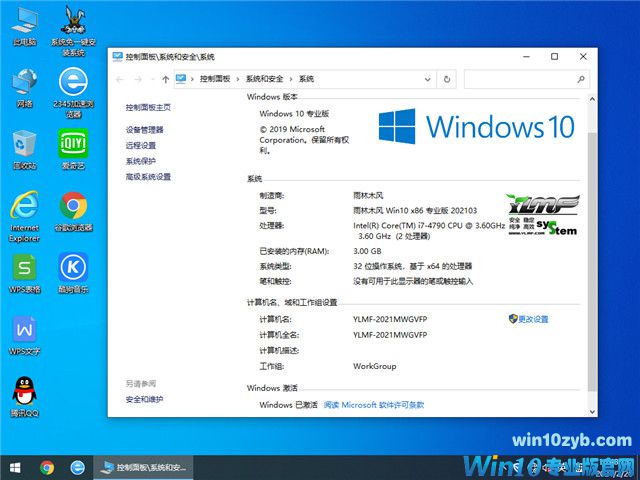
Task: Open the Windows Start menu
Action: (x=15, y=468)
